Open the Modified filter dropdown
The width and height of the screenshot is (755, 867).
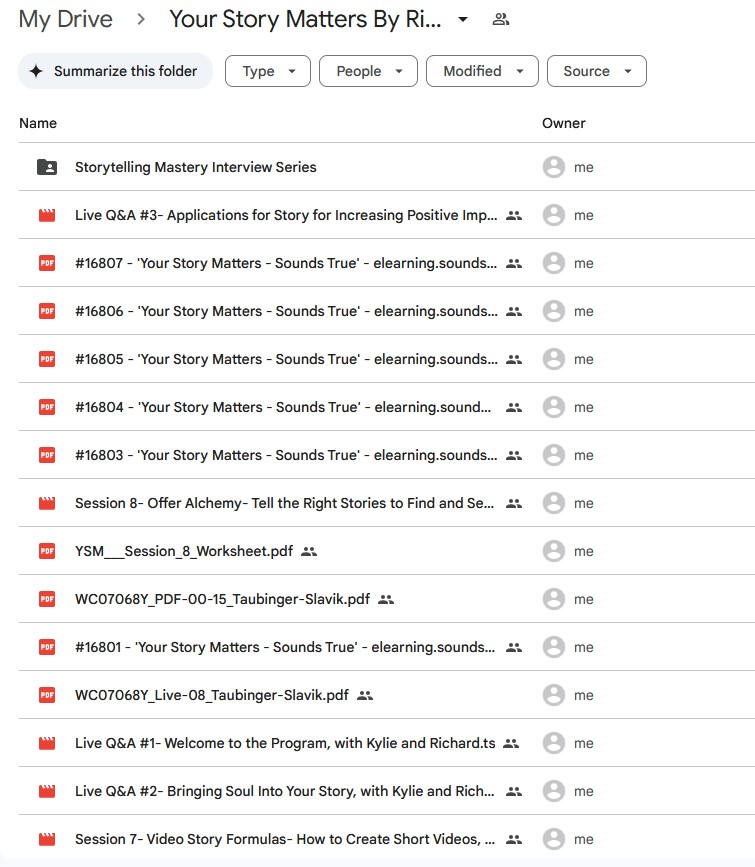pyautogui.click(x=482, y=71)
